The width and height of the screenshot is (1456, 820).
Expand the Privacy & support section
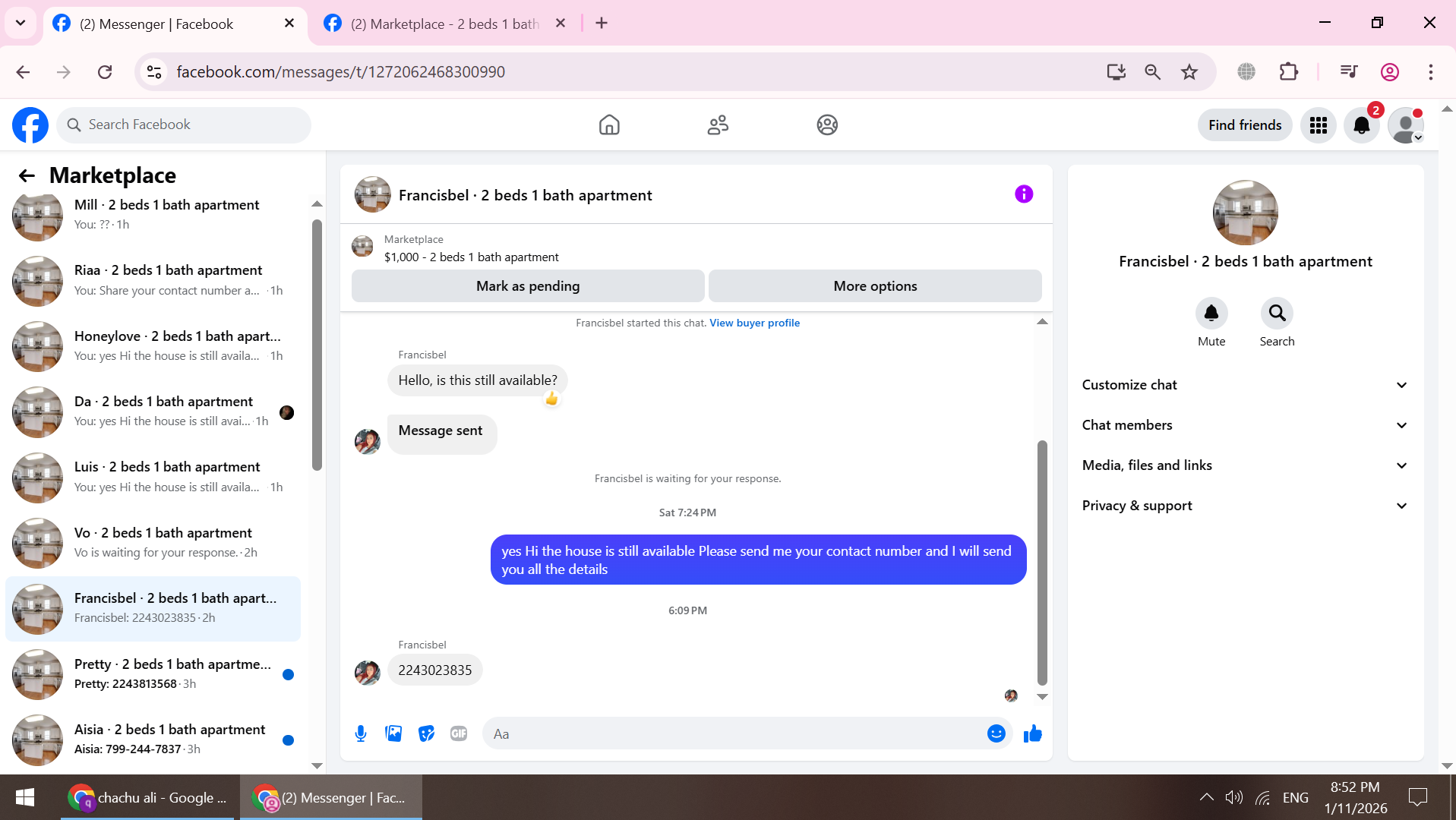(x=1246, y=506)
